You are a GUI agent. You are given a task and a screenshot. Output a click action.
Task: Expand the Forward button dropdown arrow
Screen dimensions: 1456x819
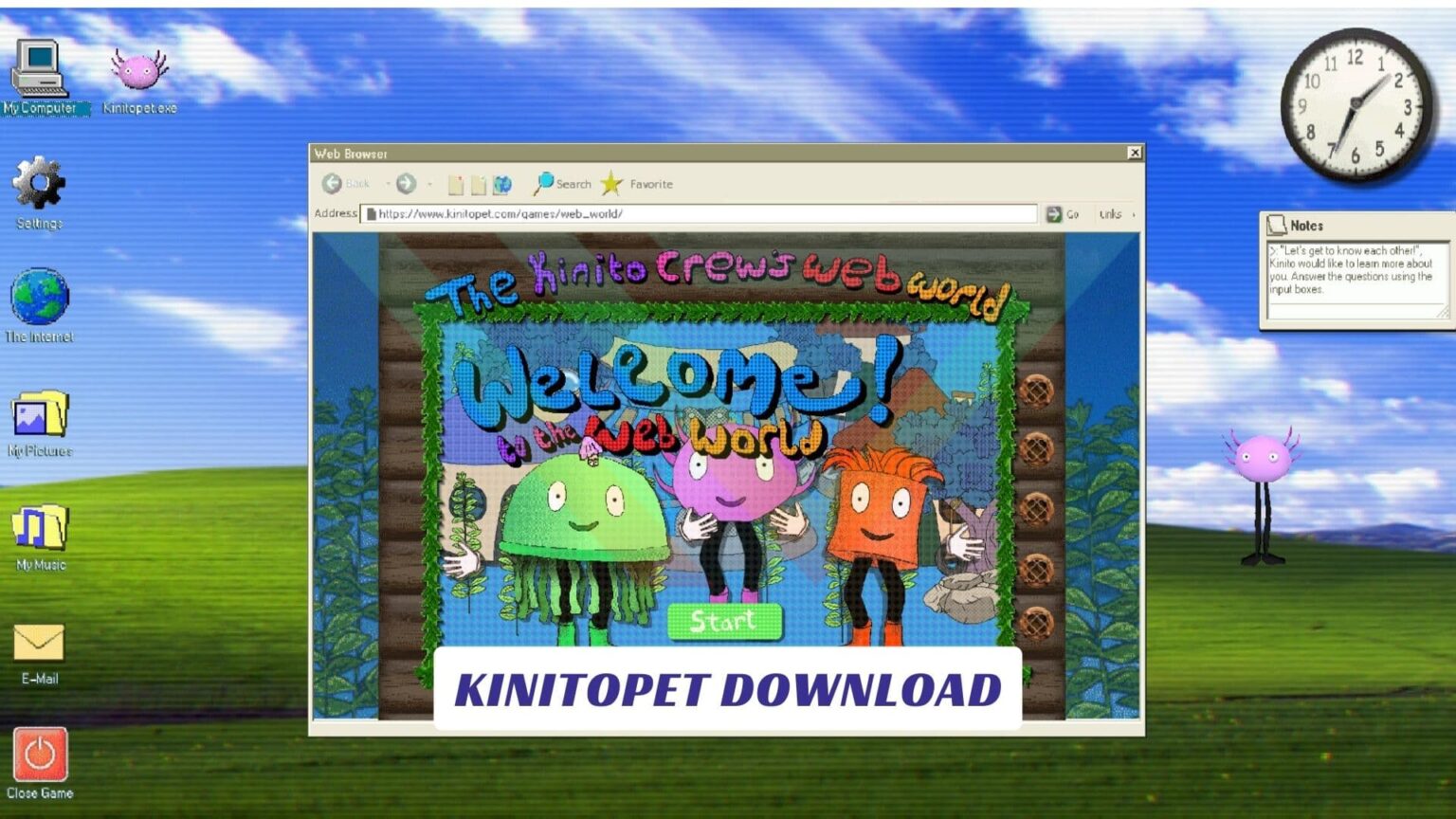point(428,183)
